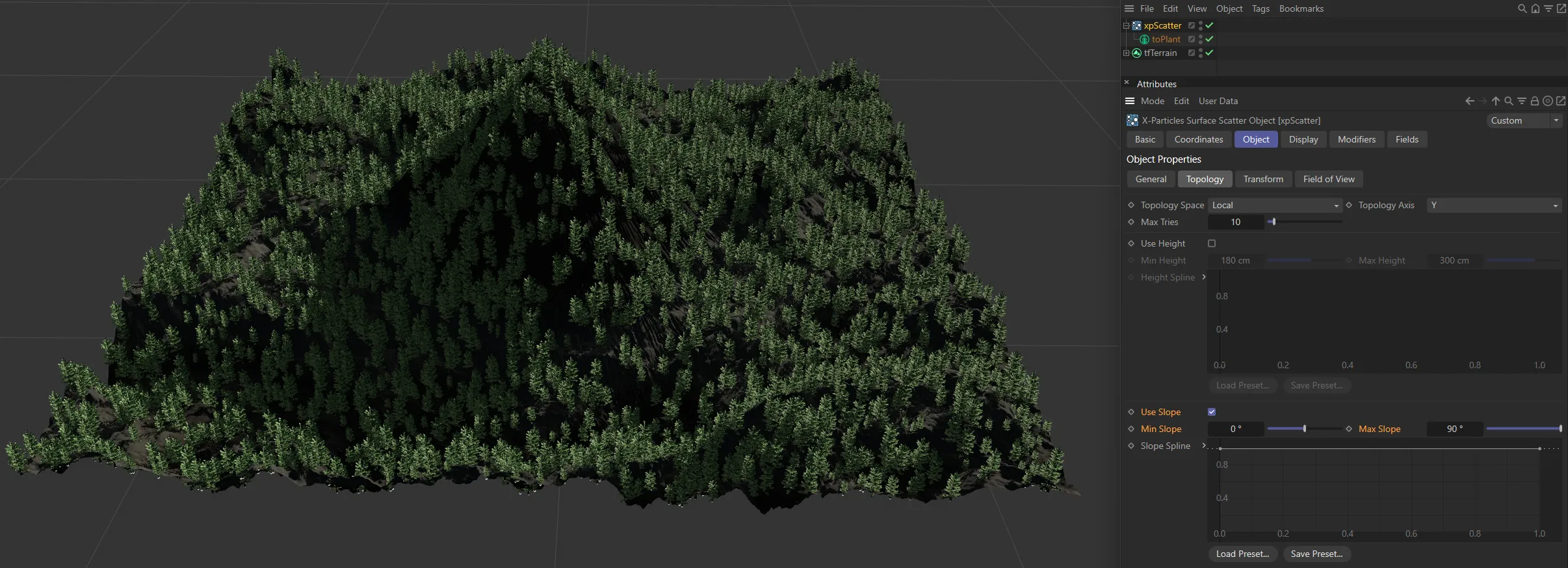Open the Mode menu in Attributes

click(1153, 101)
